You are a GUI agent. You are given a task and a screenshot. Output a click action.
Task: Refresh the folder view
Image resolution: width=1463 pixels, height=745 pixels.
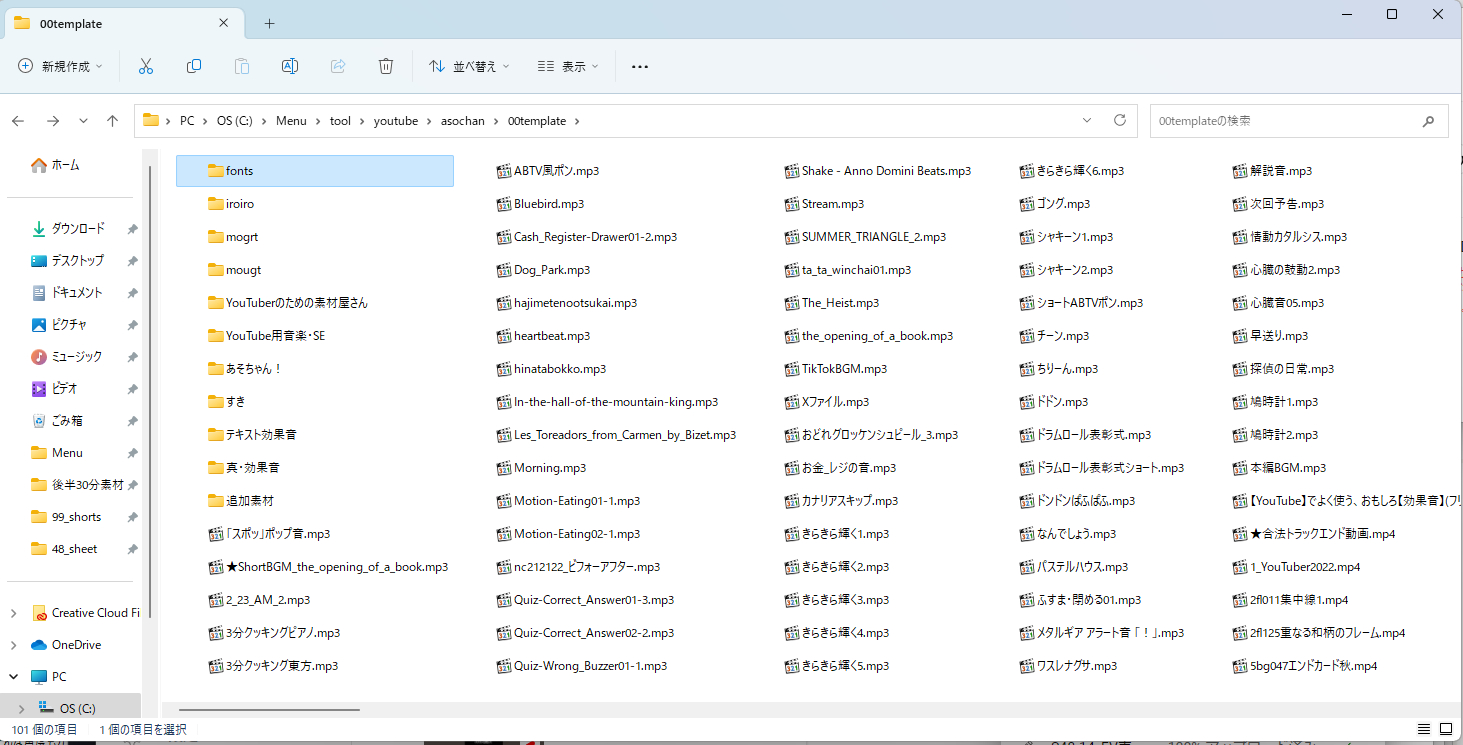pos(1120,121)
